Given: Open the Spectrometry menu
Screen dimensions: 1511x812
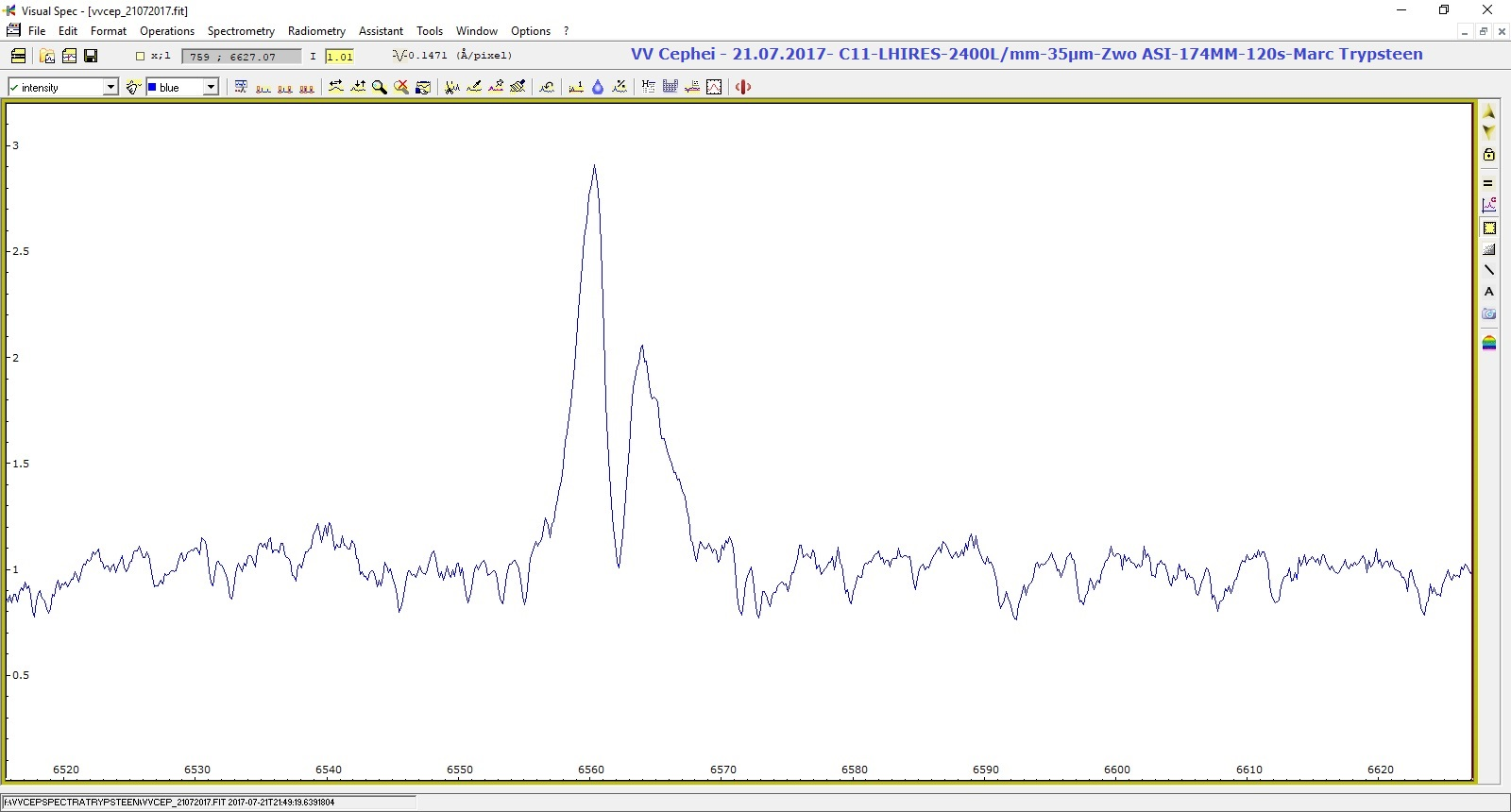Looking at the screenshot, I should (x=241, y=31).
